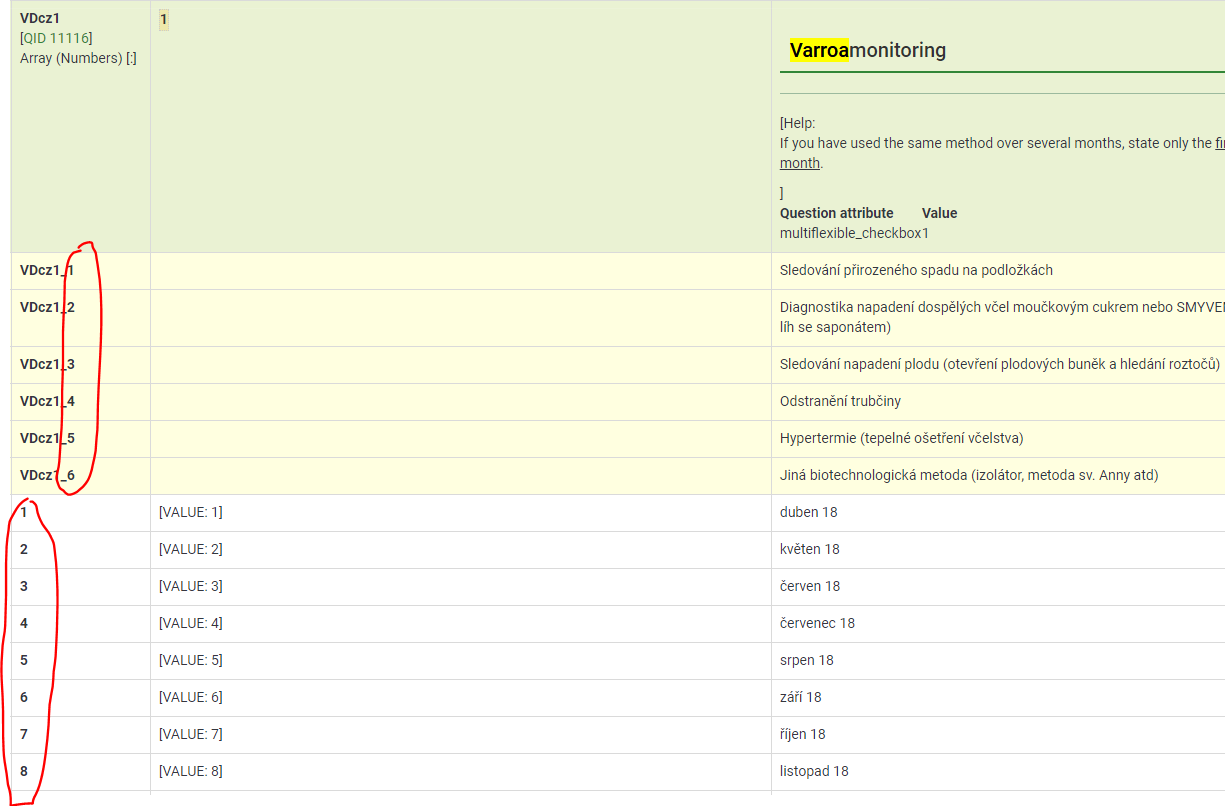1225x806 pixels.
Task: Select the VDcz1_2 subquestion row label
Action: [47, 307]
